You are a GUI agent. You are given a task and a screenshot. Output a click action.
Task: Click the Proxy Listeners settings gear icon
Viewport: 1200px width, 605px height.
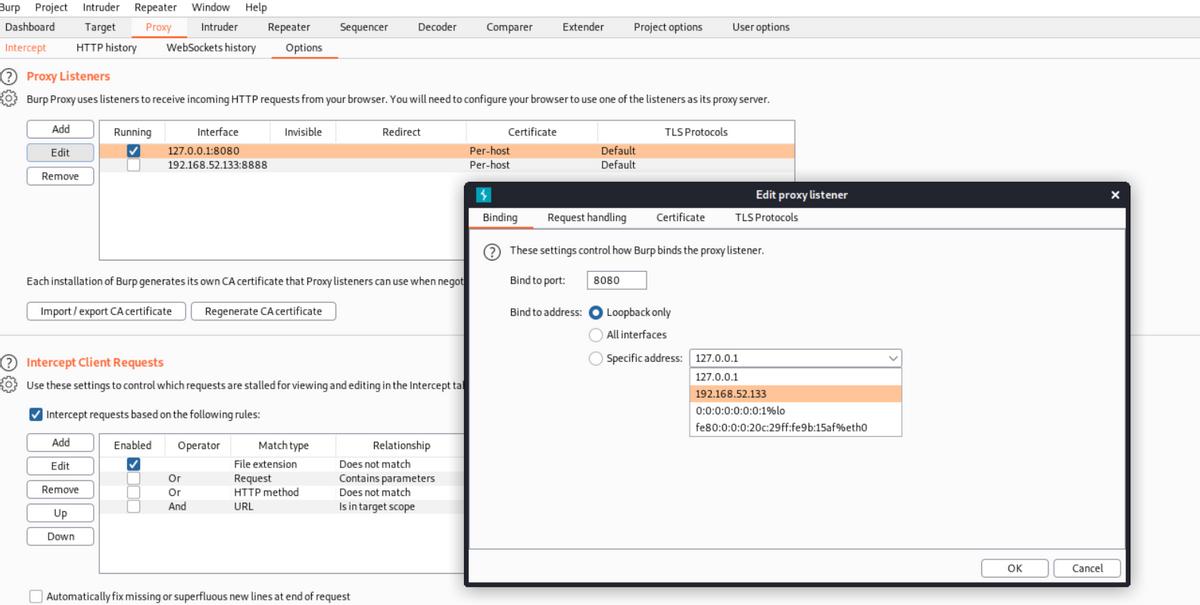(x=9, y=99)
